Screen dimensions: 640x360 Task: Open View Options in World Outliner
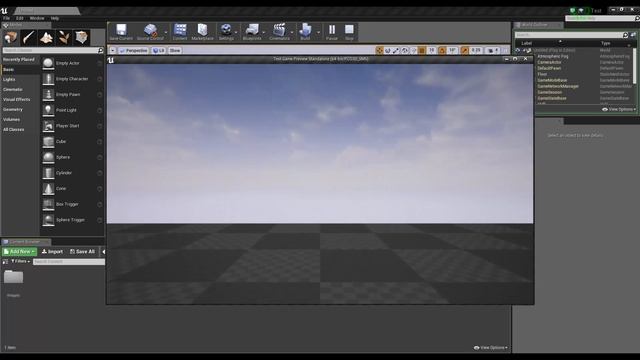(619, 109)
